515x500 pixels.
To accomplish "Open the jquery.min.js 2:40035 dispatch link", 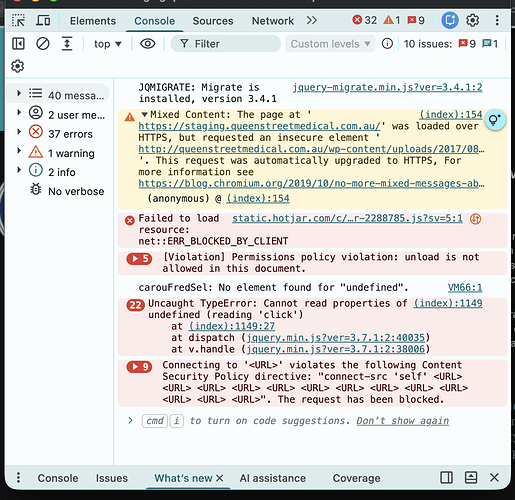I will 336,338.
